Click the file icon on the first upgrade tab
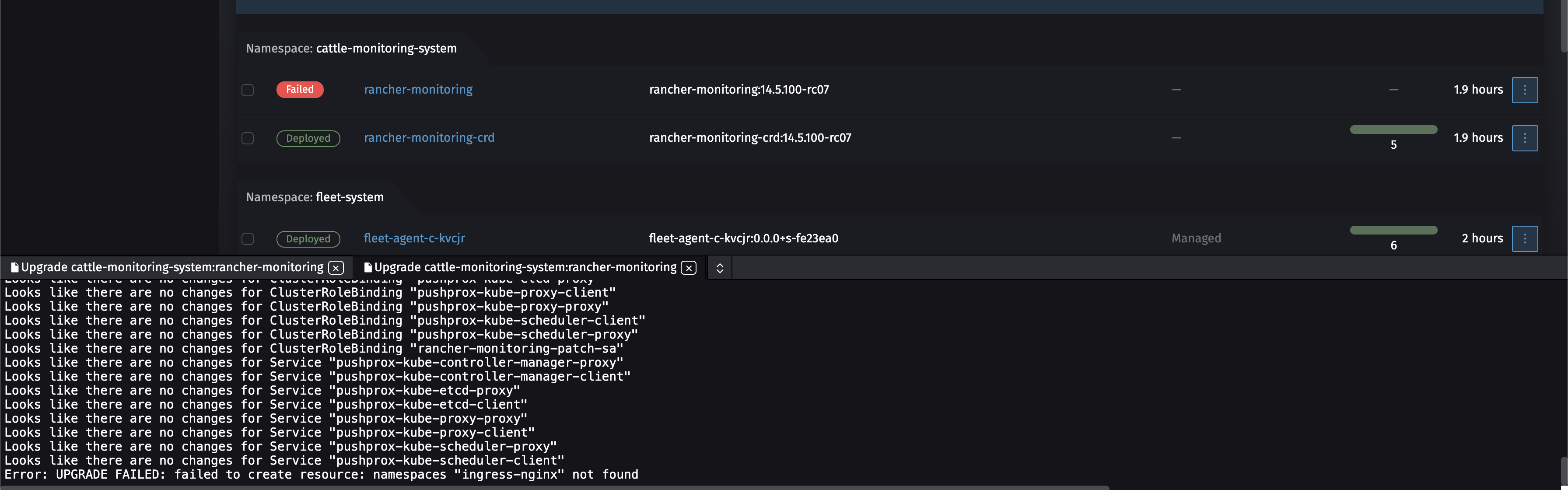Image resolution: width=1568 pixels, height=490 pixels. 14,266
